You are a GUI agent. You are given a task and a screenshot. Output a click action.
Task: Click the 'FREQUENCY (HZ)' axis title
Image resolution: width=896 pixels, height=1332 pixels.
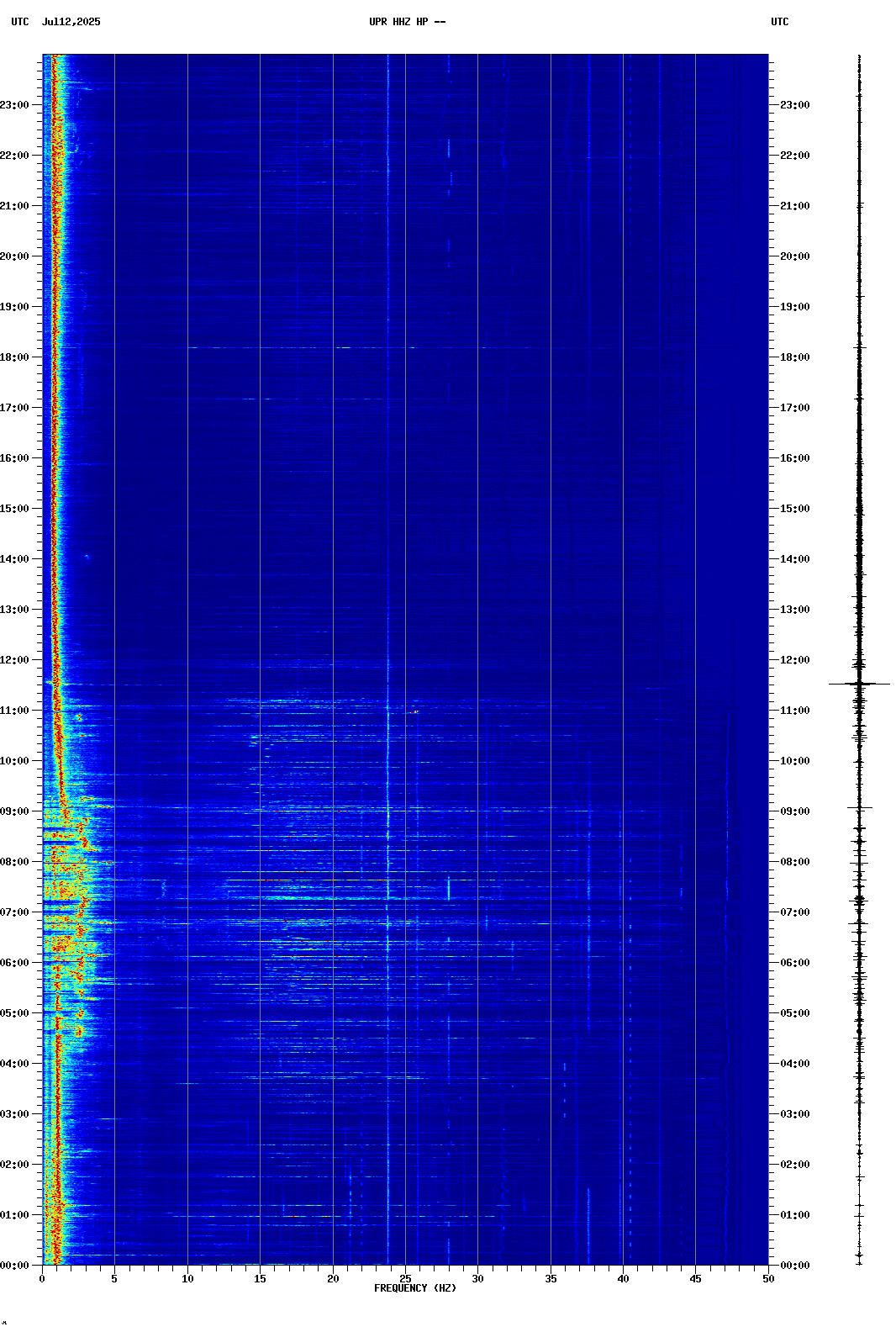(415, 1288)
